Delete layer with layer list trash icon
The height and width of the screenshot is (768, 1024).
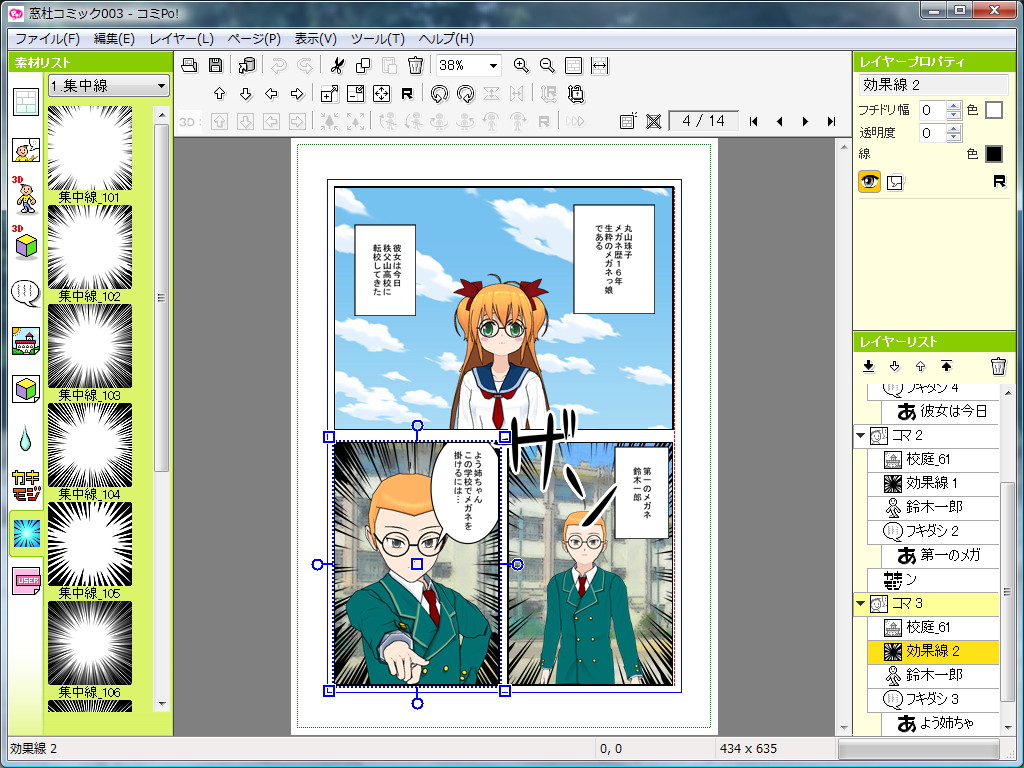click(998, 366)
